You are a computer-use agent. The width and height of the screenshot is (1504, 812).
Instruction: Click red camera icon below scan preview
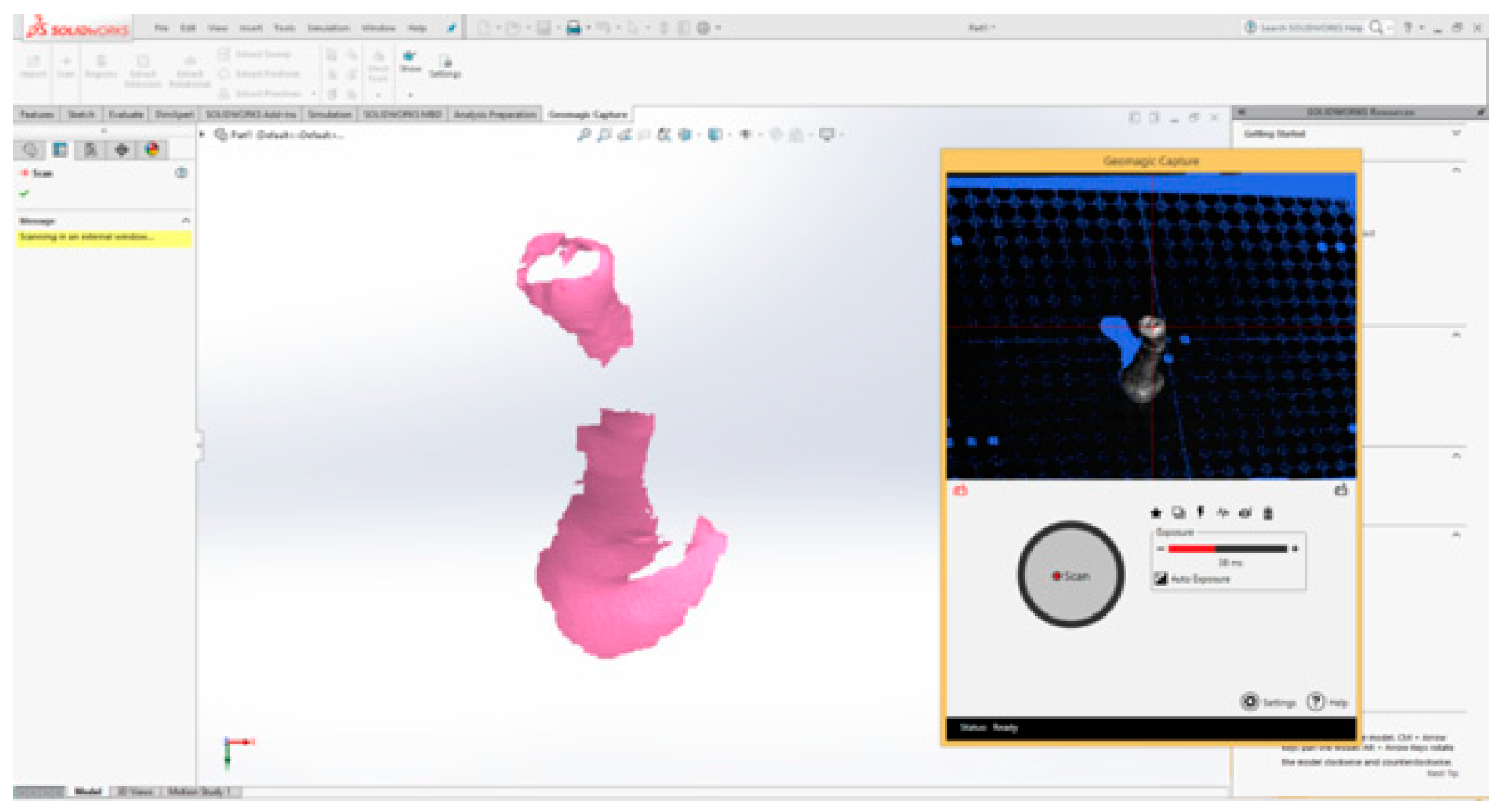point(960,490)
